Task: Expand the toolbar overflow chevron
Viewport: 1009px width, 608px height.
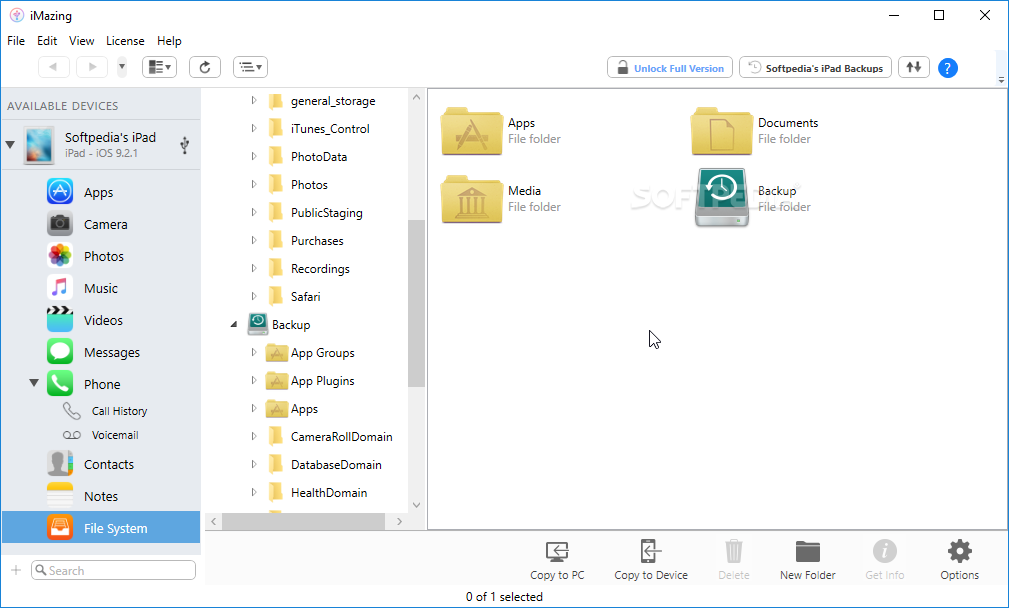Action: (x=1001, y=80)
